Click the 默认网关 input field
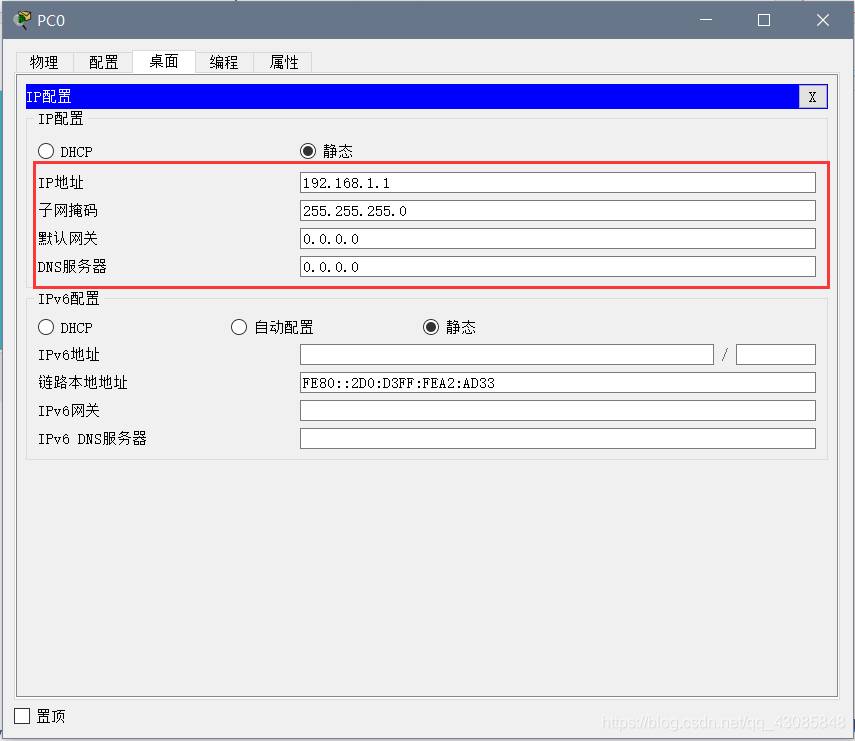Screen dimensions: 855x741 coord(558,239)
